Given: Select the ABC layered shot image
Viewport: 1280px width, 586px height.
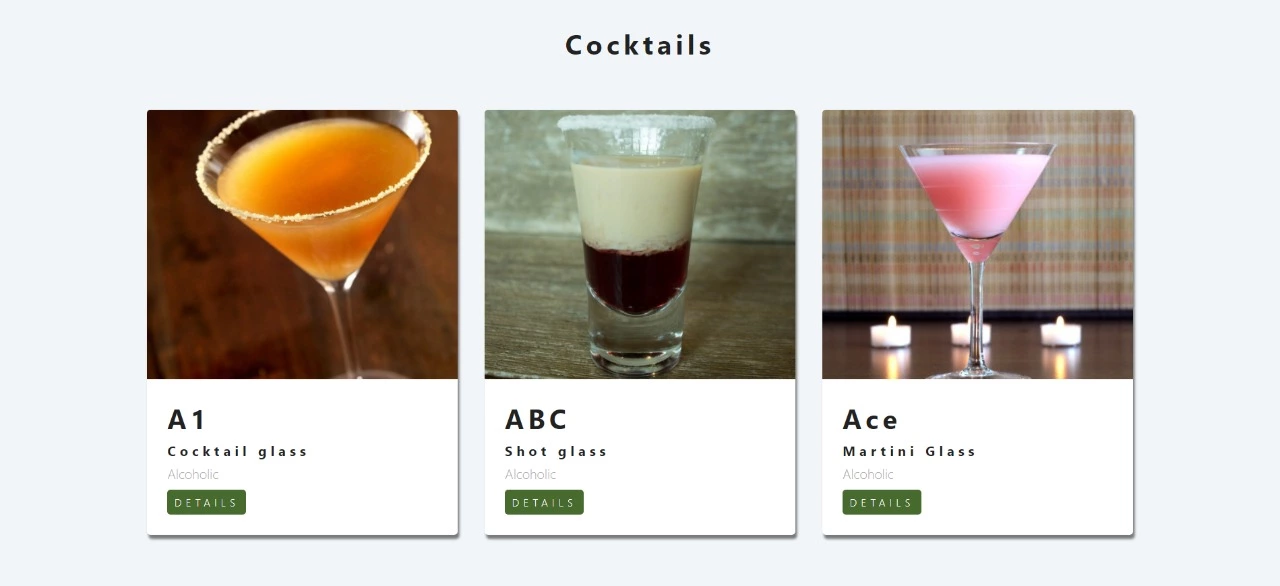Looking at the screenshot, I should click(x=640, y=244).
